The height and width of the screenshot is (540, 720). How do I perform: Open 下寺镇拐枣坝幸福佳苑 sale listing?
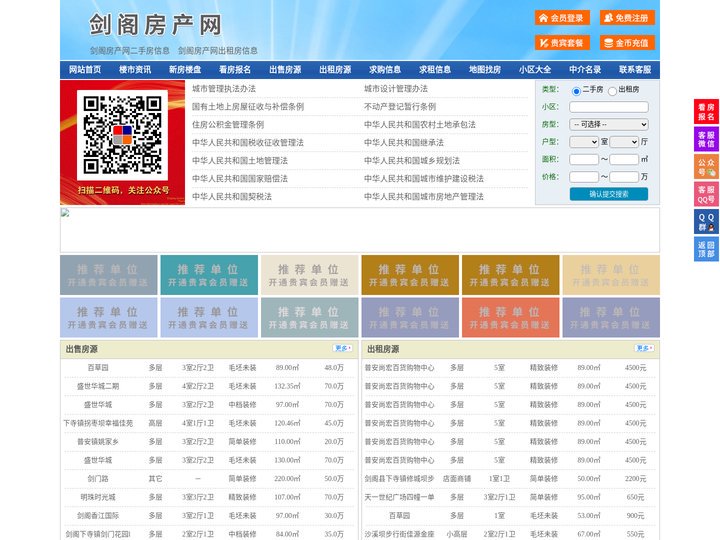(98, 423)
